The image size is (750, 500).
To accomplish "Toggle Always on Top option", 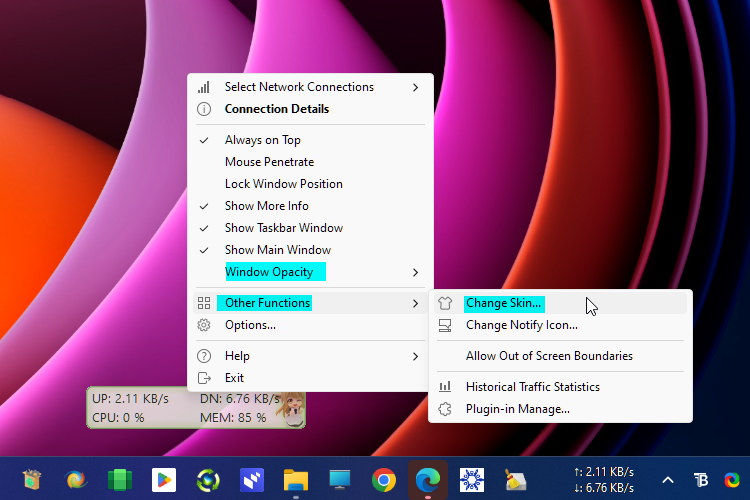I will (x=310, y=140).
